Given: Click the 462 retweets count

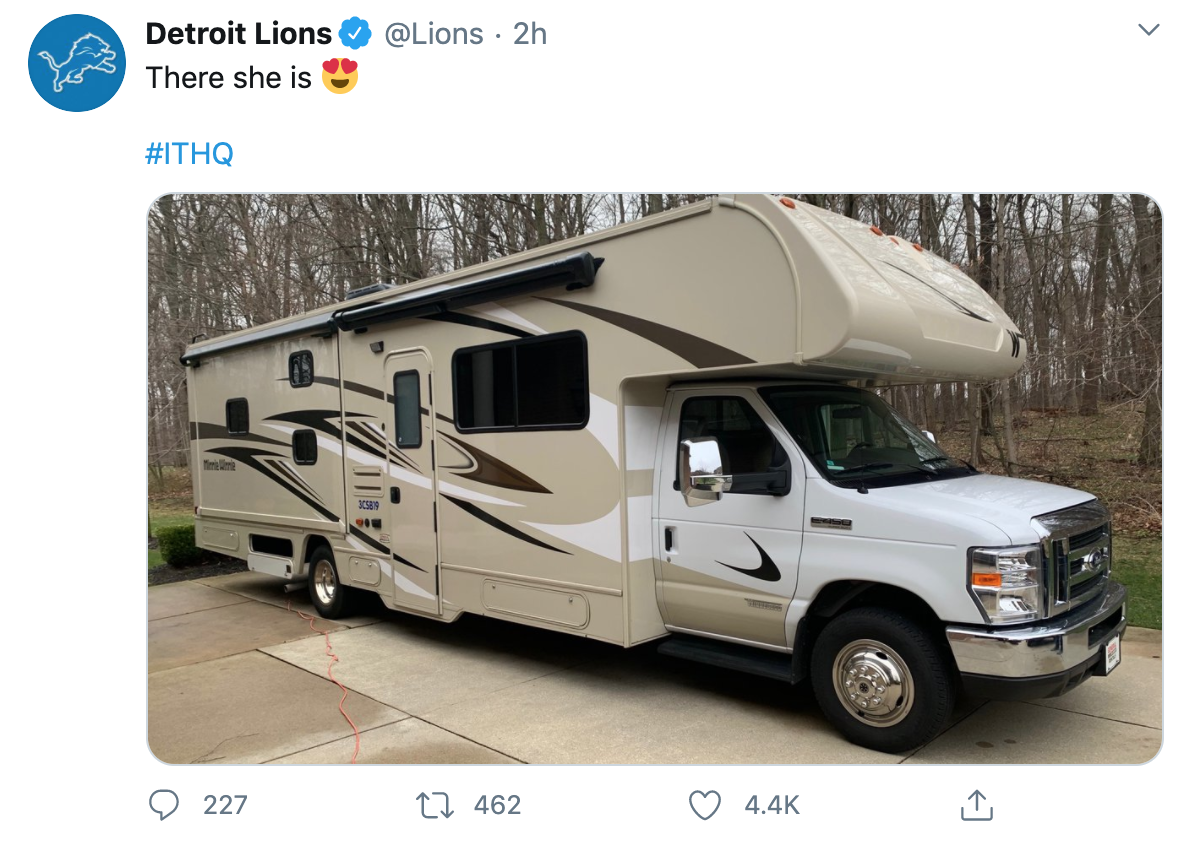Looking at the screenshot, I should 497,805.
